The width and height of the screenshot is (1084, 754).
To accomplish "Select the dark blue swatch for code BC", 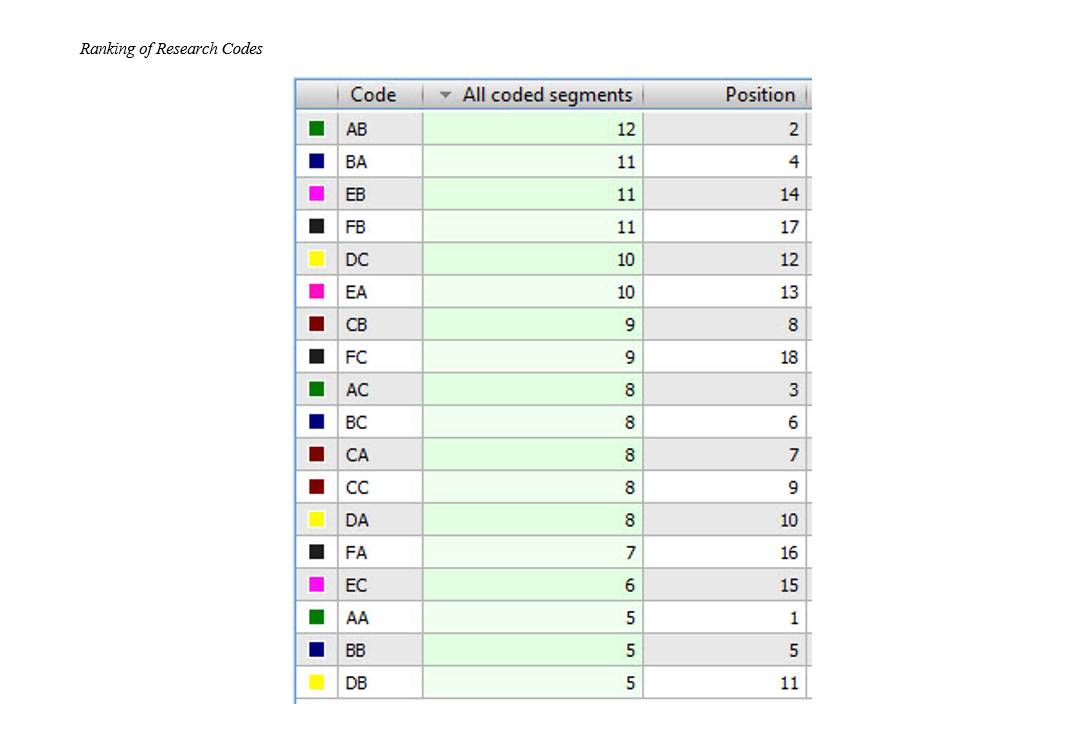I will click(317, 422).
